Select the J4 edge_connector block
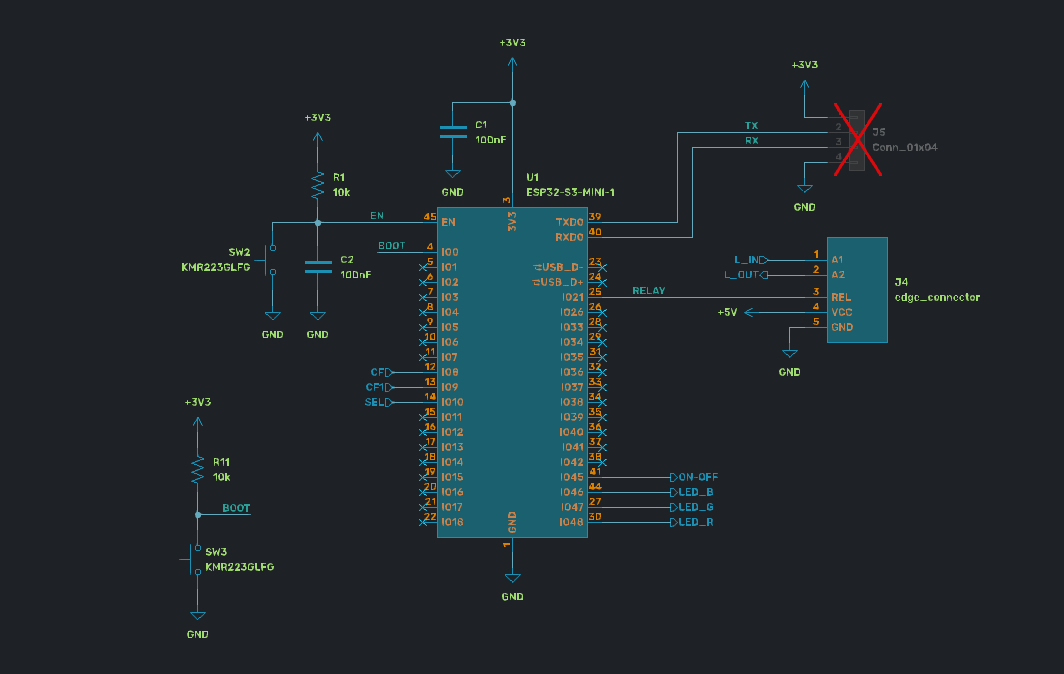Viewport: 1064px width, 674px height. pos(857,290)
